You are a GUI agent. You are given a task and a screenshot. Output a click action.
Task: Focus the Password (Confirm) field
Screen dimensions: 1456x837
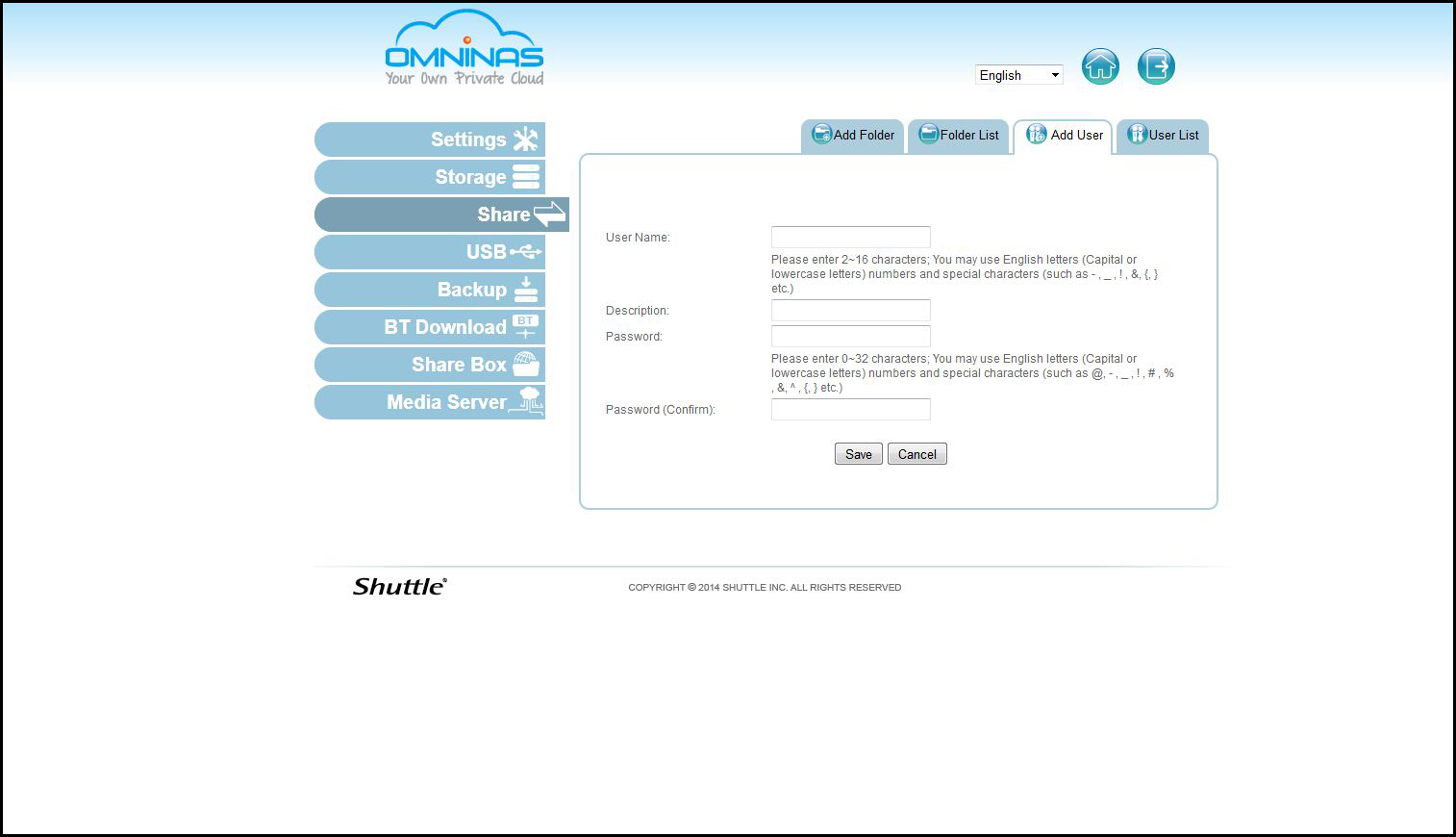(851, 409)
